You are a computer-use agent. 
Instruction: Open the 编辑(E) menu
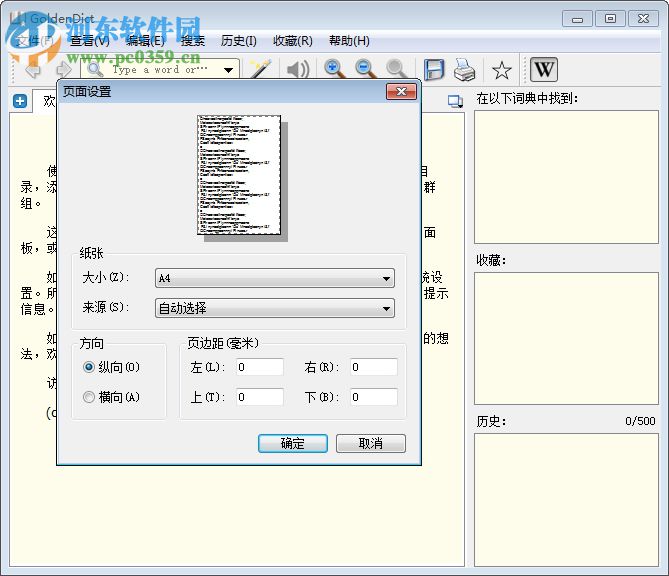(145, 41)
